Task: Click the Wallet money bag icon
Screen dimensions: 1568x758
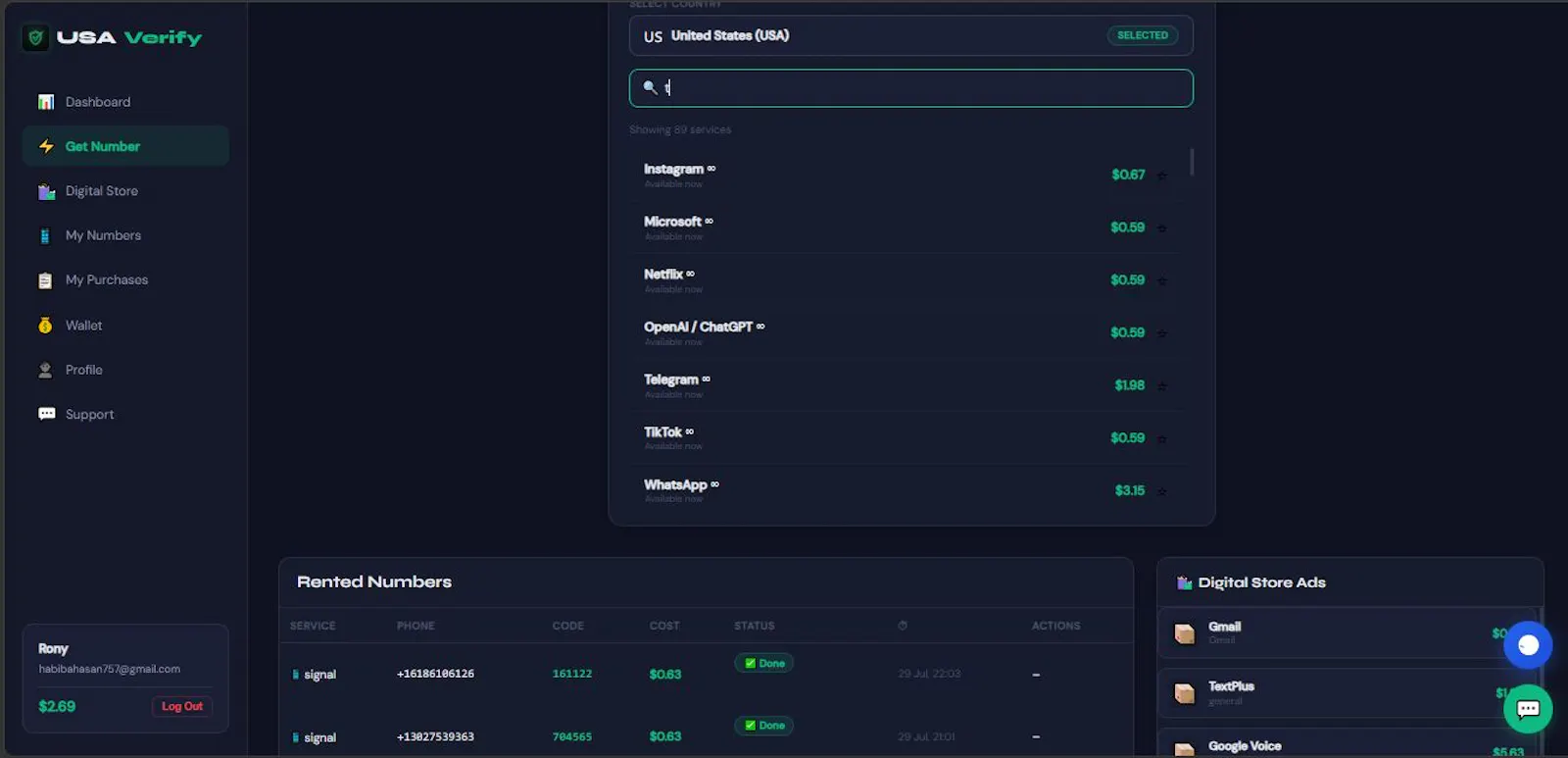Action: click(x=45, y=326)
